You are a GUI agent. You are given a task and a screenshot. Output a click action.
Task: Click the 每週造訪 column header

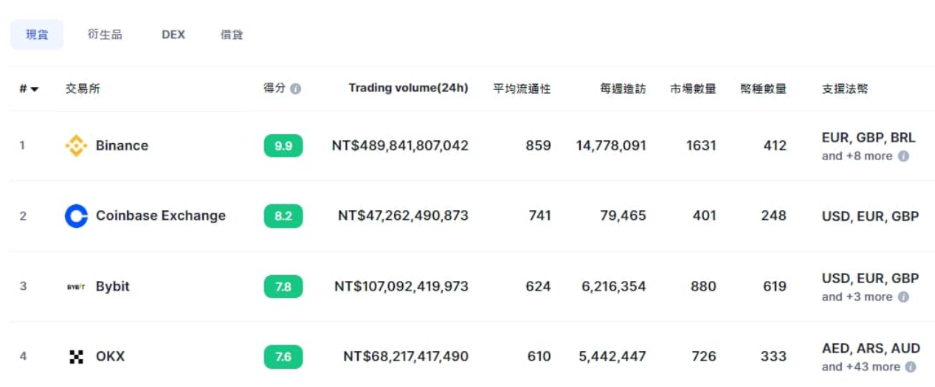pyautogui.click(x=623, y=89)
